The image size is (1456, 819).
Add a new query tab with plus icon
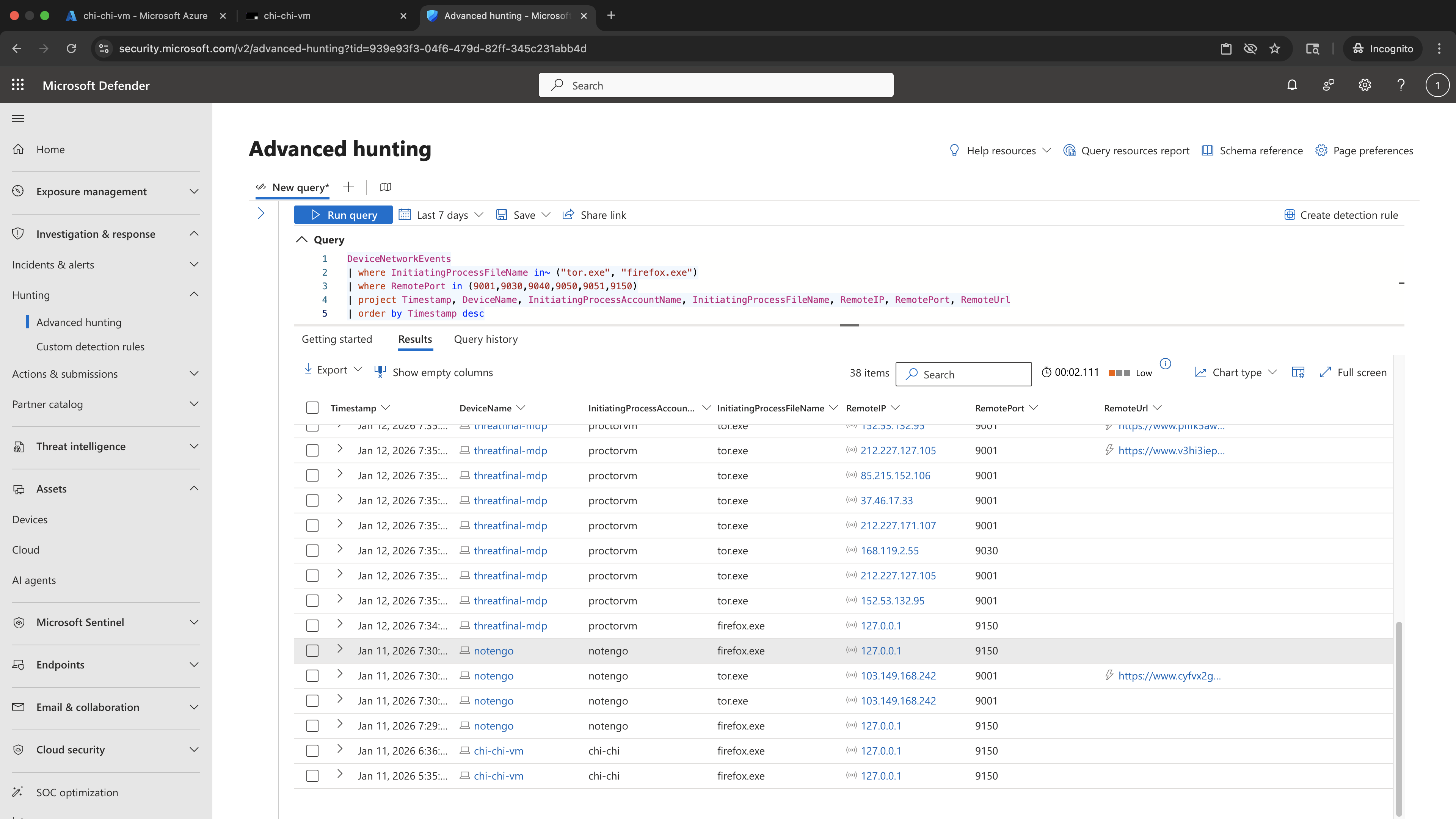(348, 187)
